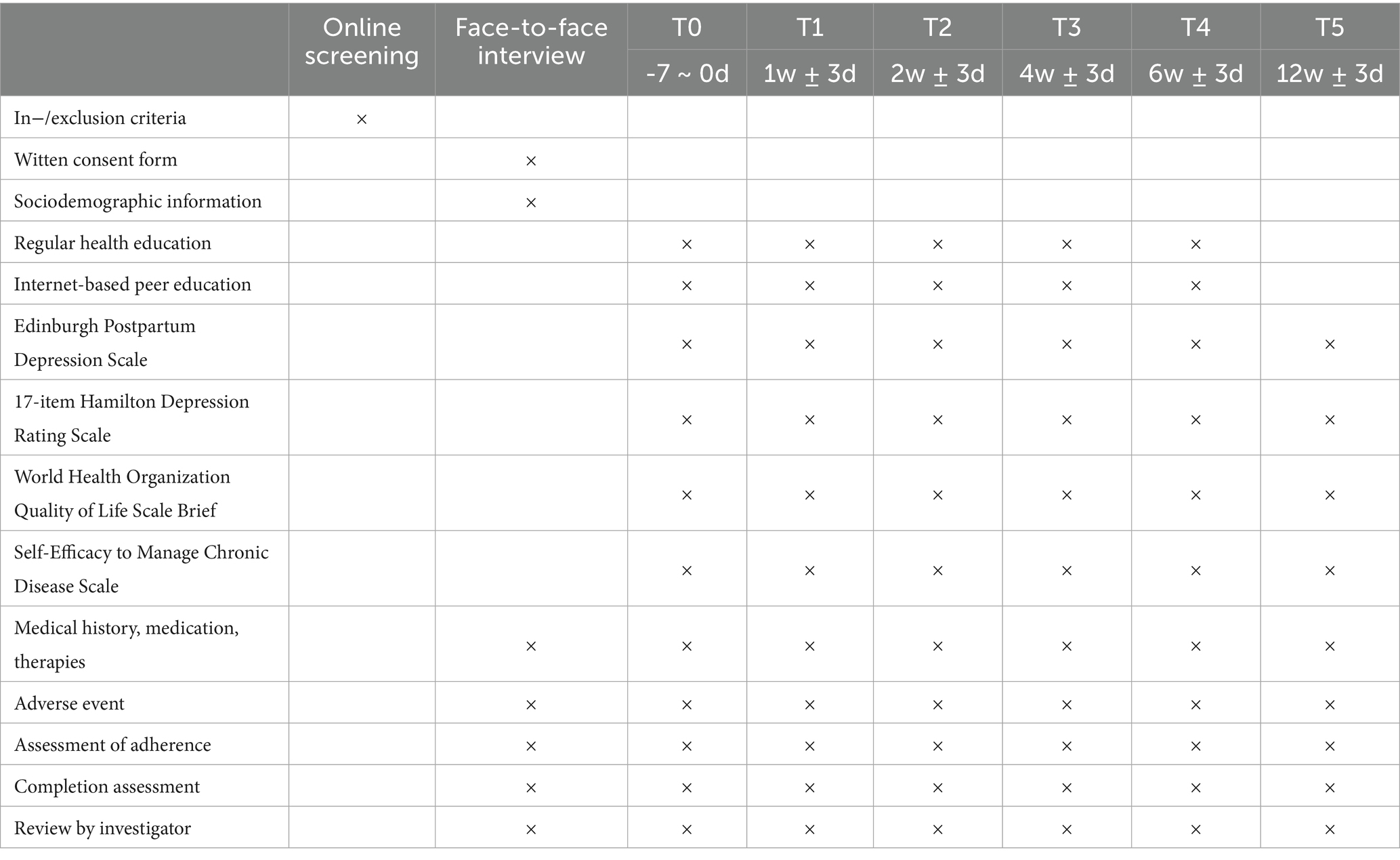Click Internet-based peer education × under T4

coord(1195,285)
